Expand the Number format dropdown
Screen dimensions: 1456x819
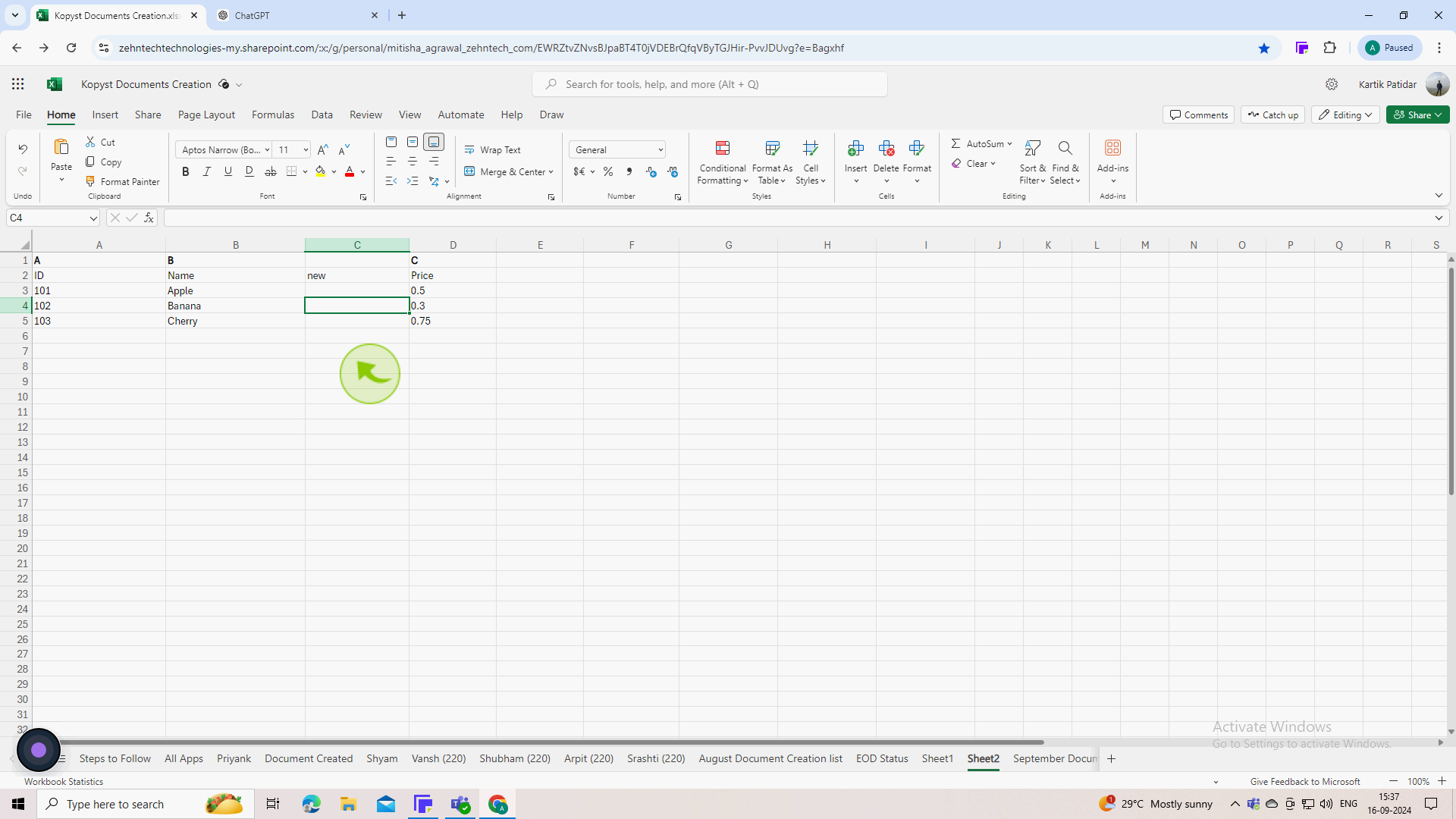pyautogui.click(x=660, y=149)
